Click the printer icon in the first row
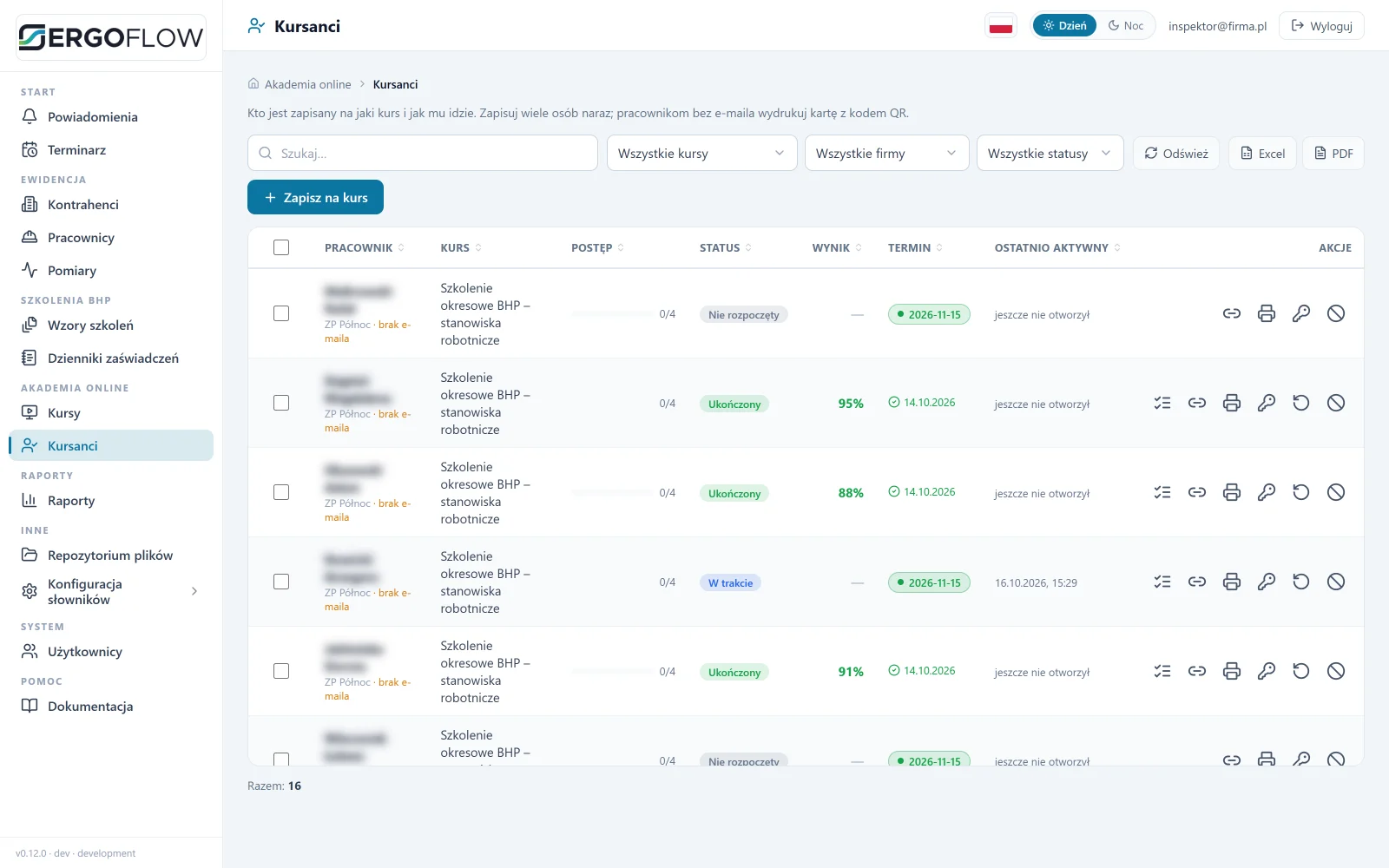1389x868 pixels. pyautogui.click(x=1266, y=313)
